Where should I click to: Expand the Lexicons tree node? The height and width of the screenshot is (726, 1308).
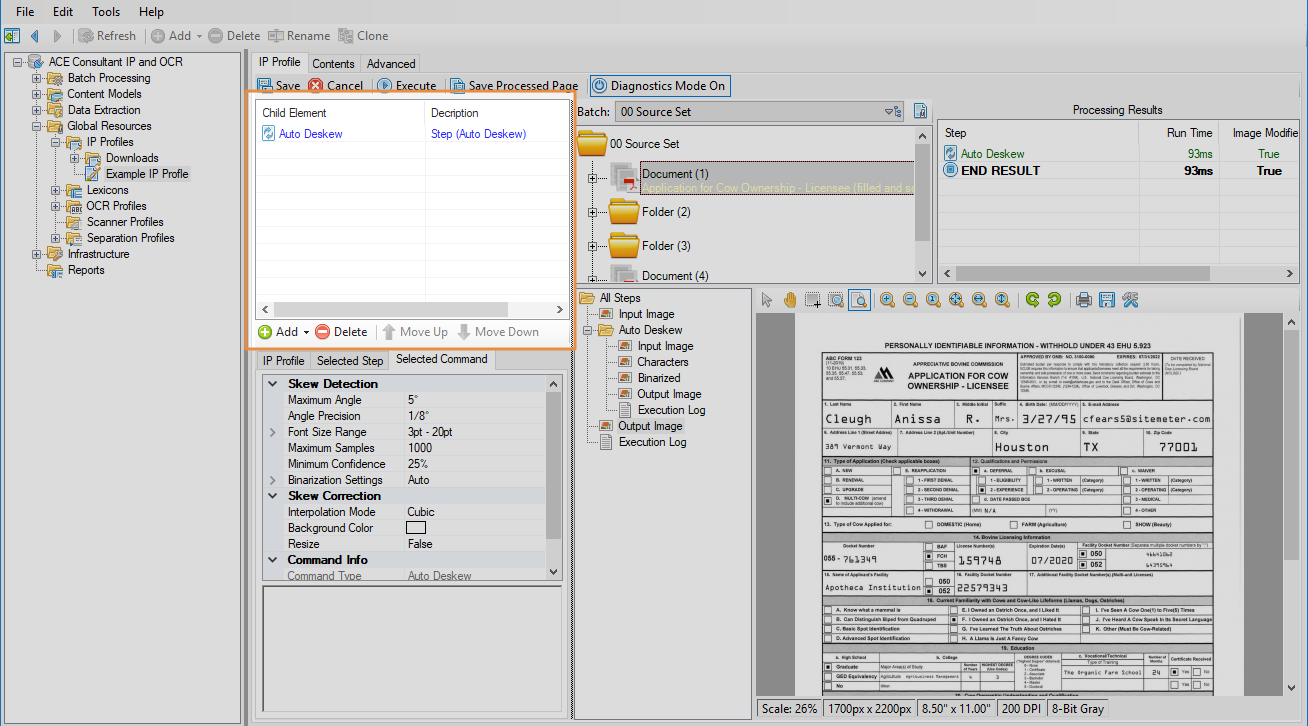coord(53,190)
